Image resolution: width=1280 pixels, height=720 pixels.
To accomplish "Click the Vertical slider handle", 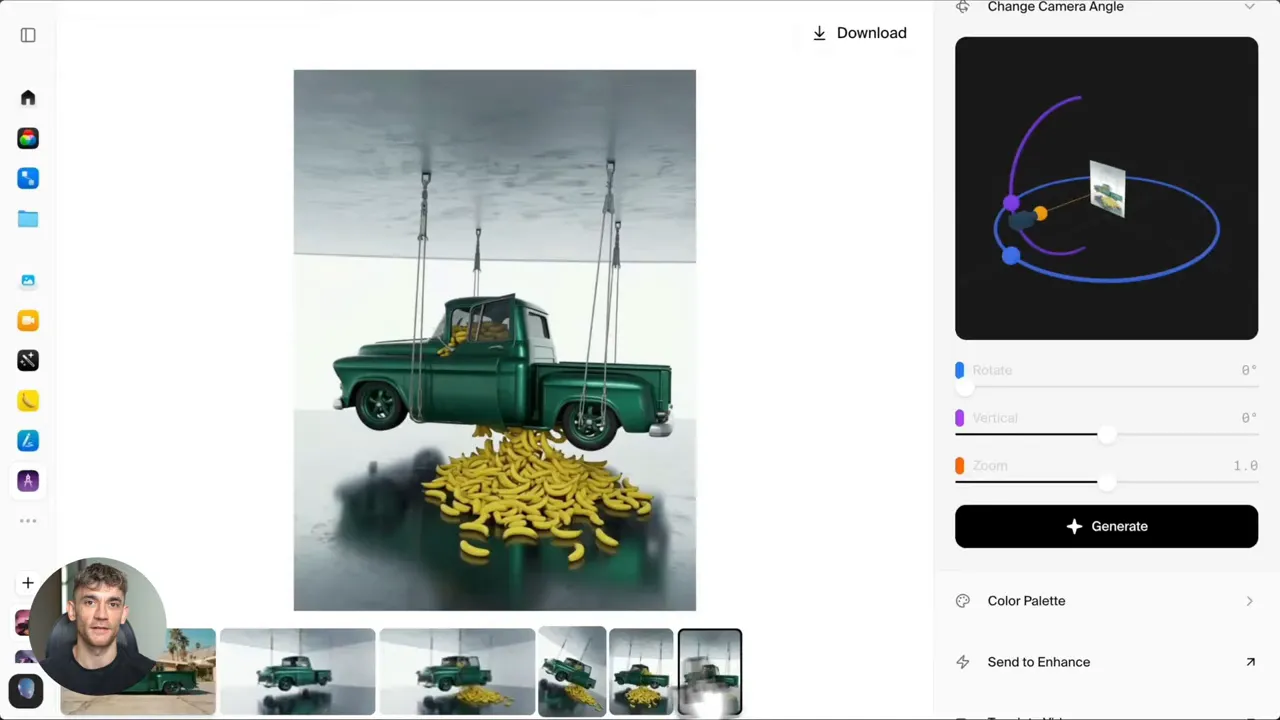I will [1106, 434].
